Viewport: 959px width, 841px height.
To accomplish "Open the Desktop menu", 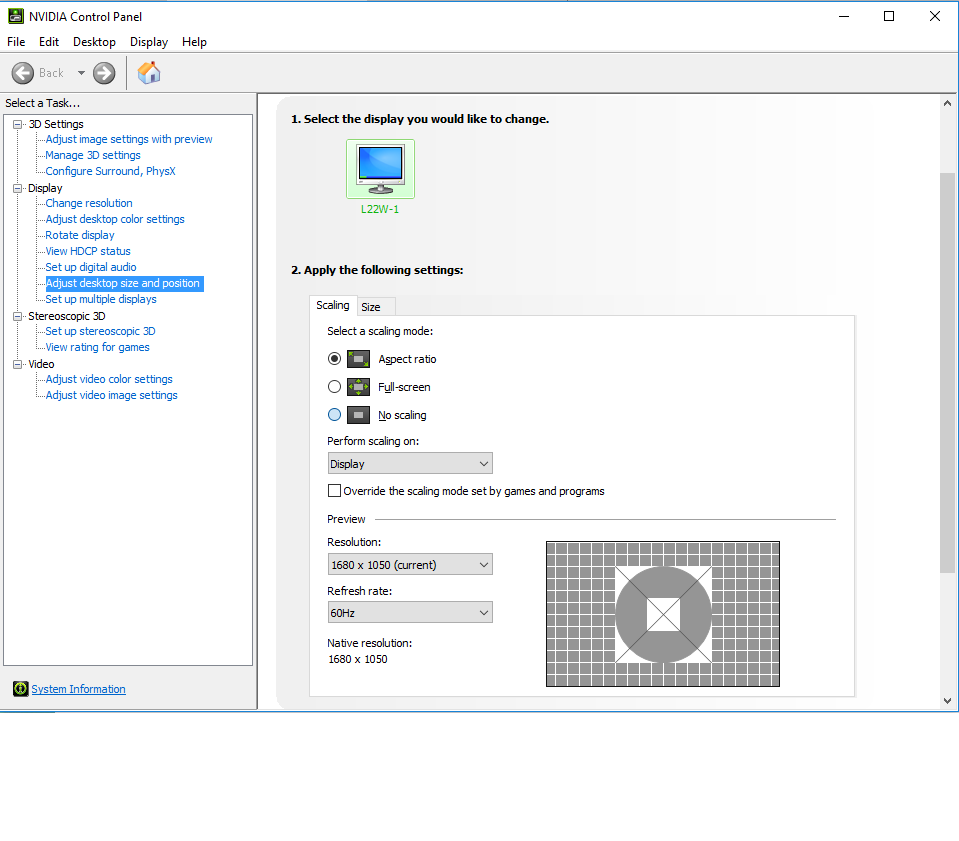I will (x=94, y=42).
